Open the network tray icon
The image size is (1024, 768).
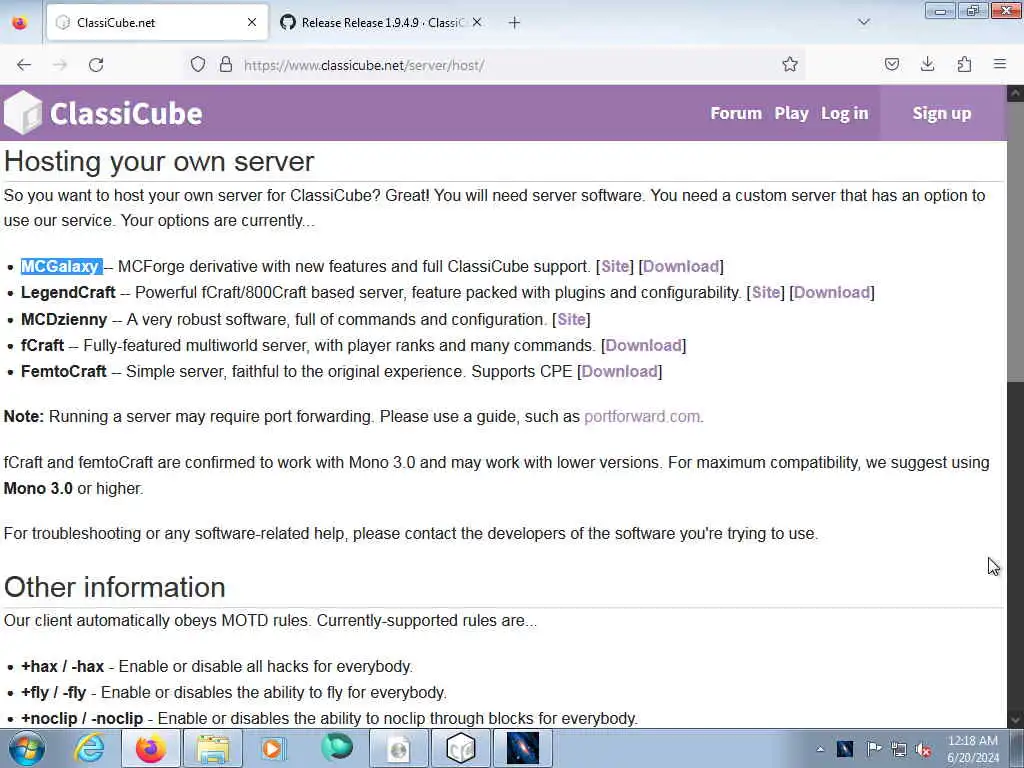pos(899,750)
